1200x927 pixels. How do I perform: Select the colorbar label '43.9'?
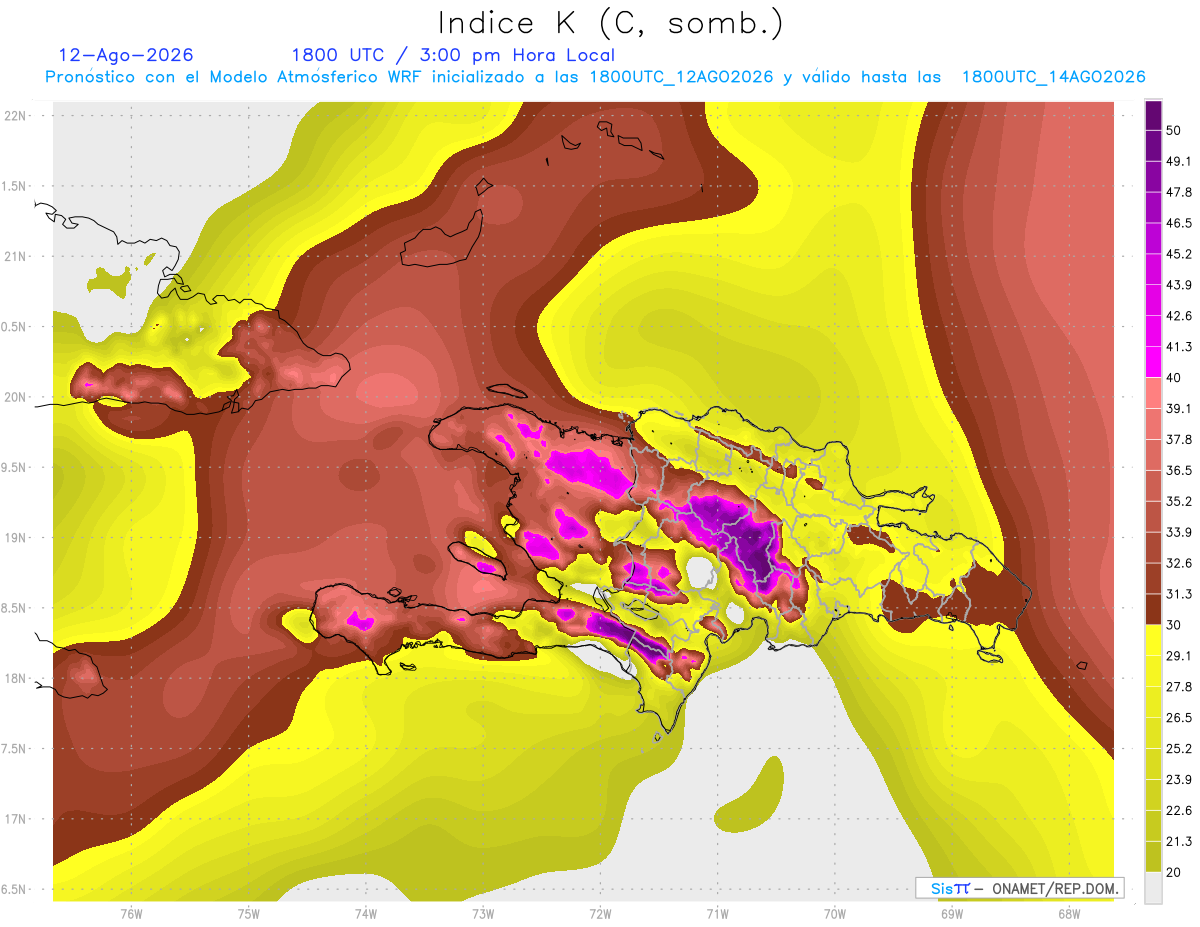click(x=1179, y=285)
